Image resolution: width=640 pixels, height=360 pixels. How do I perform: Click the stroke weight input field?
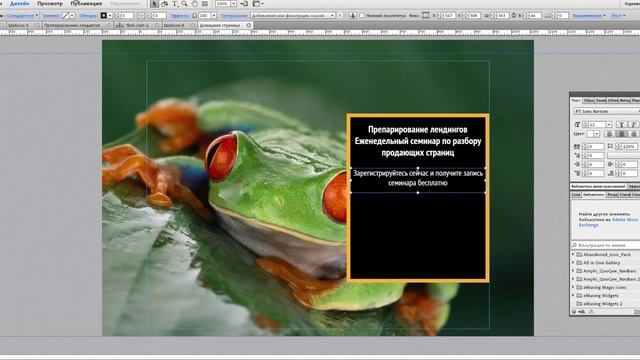[127, 16]
